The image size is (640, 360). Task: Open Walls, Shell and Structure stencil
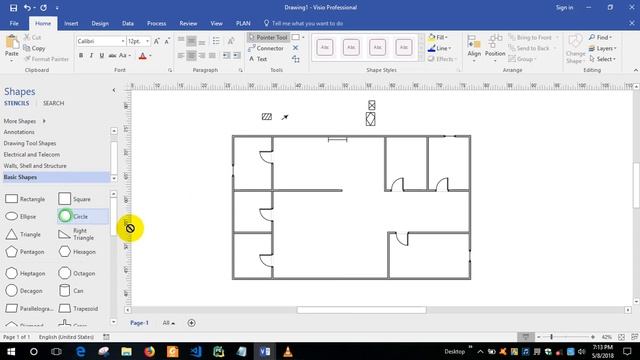(x=35, y=166)
